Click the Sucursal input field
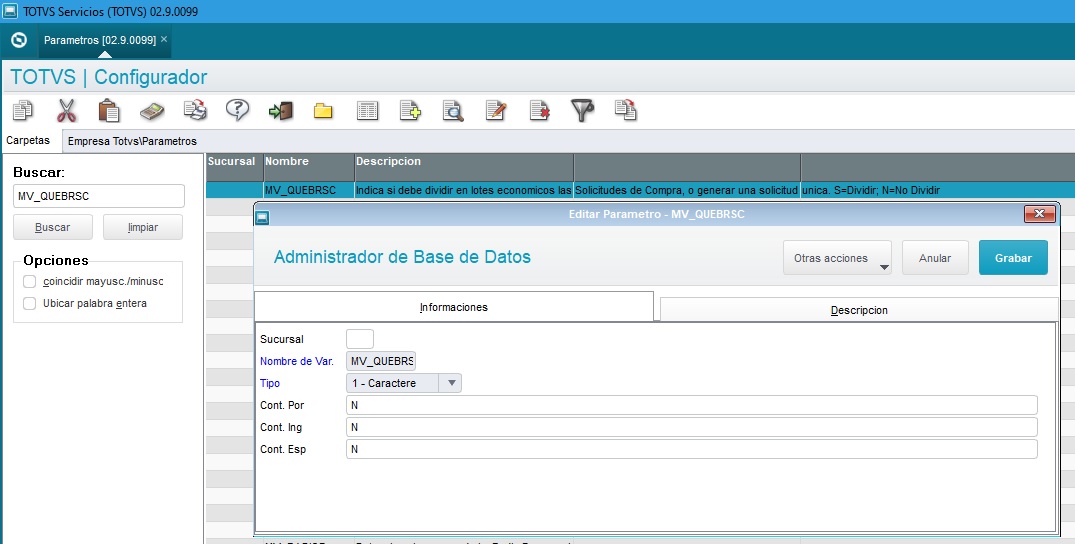Image resolution: width=1075 pixels, height=544 pixels. coord(360,339)
